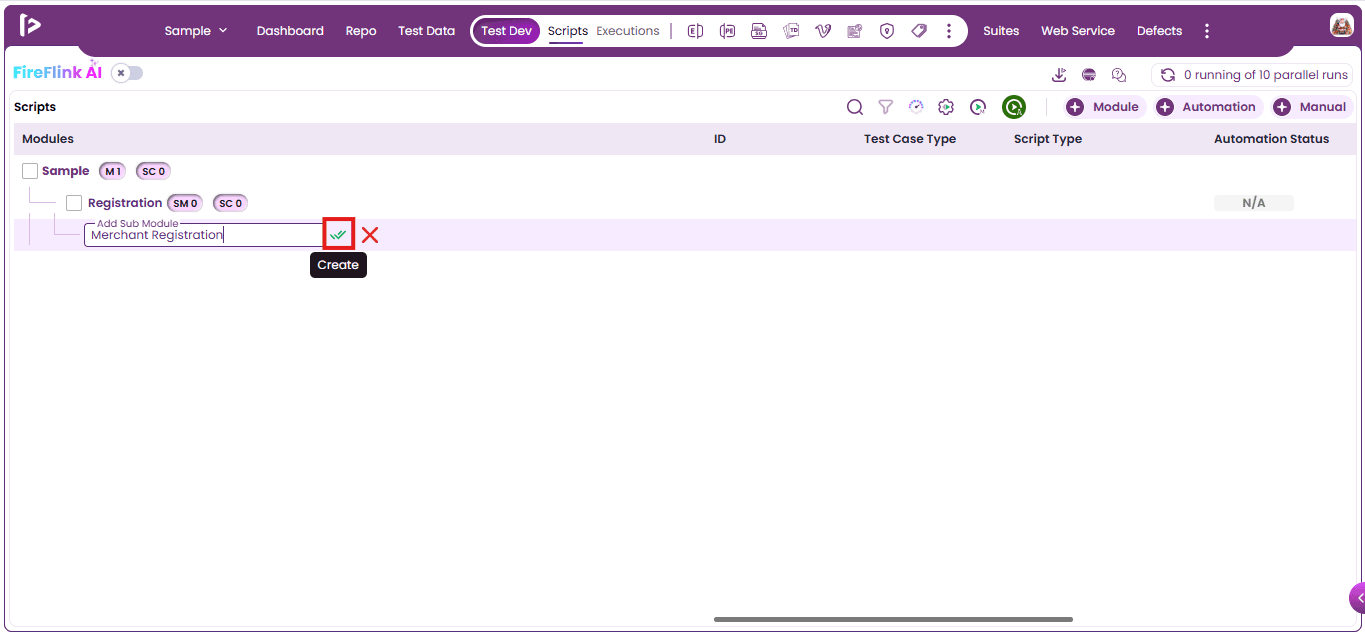The height and width of the screenshot is (632, 1365).
Task: Open the scripts filter funnel icon
Action: pyautogui.click(x=885, y=107)
